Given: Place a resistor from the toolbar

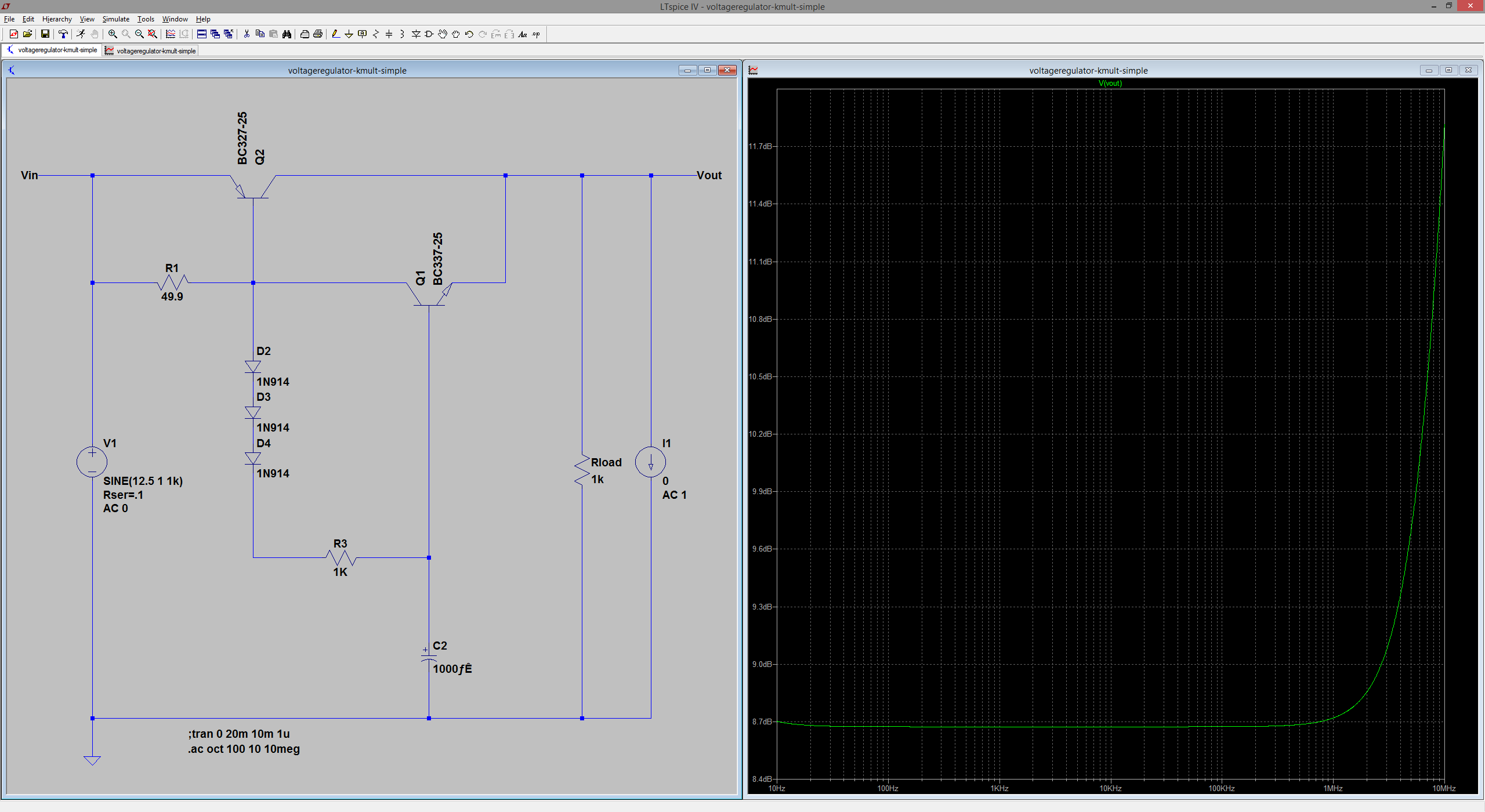Looking at the screenshot, I should (x=376, y=34).
